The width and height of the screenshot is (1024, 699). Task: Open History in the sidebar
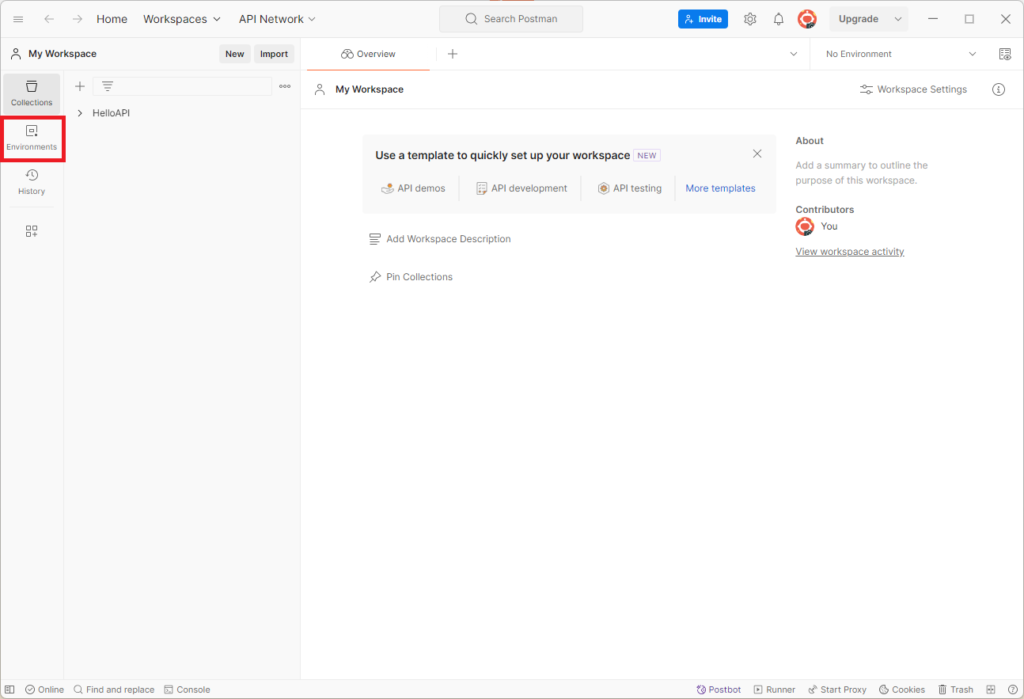[x=31, y=182]
